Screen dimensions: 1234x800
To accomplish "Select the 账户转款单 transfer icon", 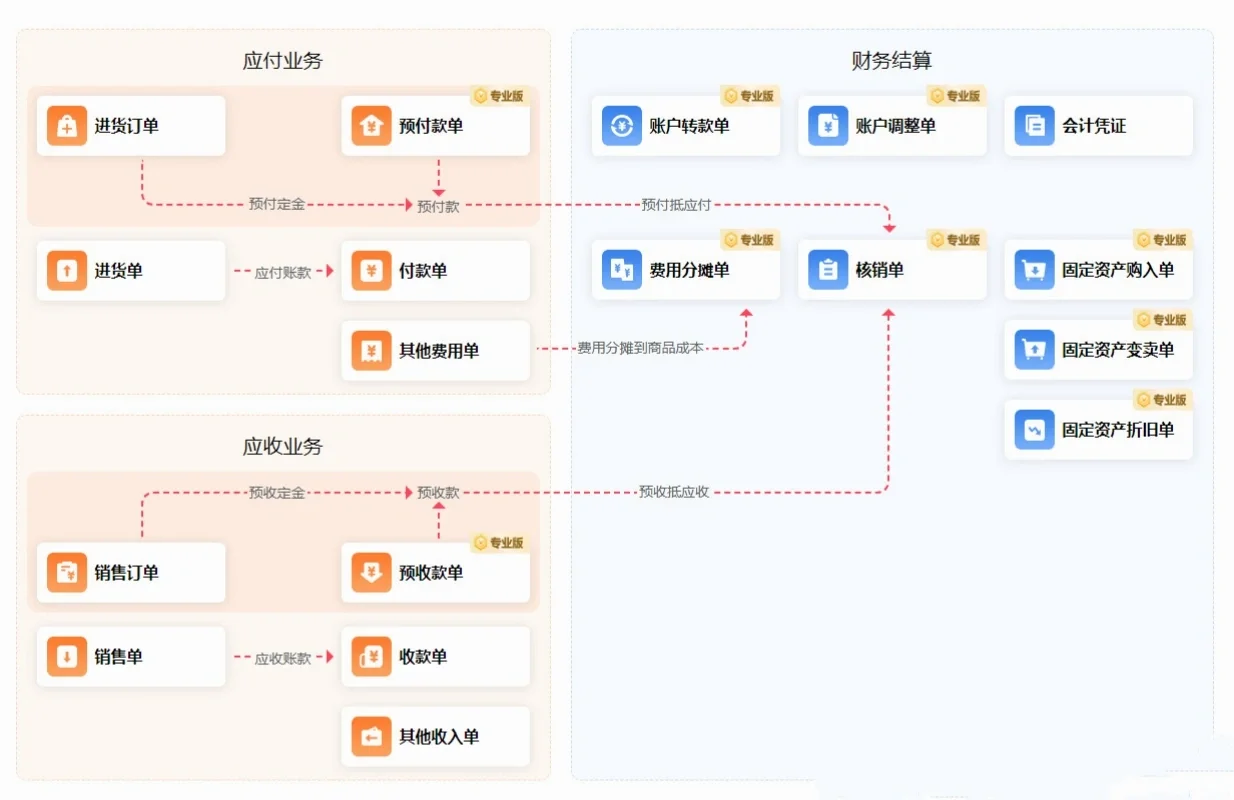I will pos(621,125).
